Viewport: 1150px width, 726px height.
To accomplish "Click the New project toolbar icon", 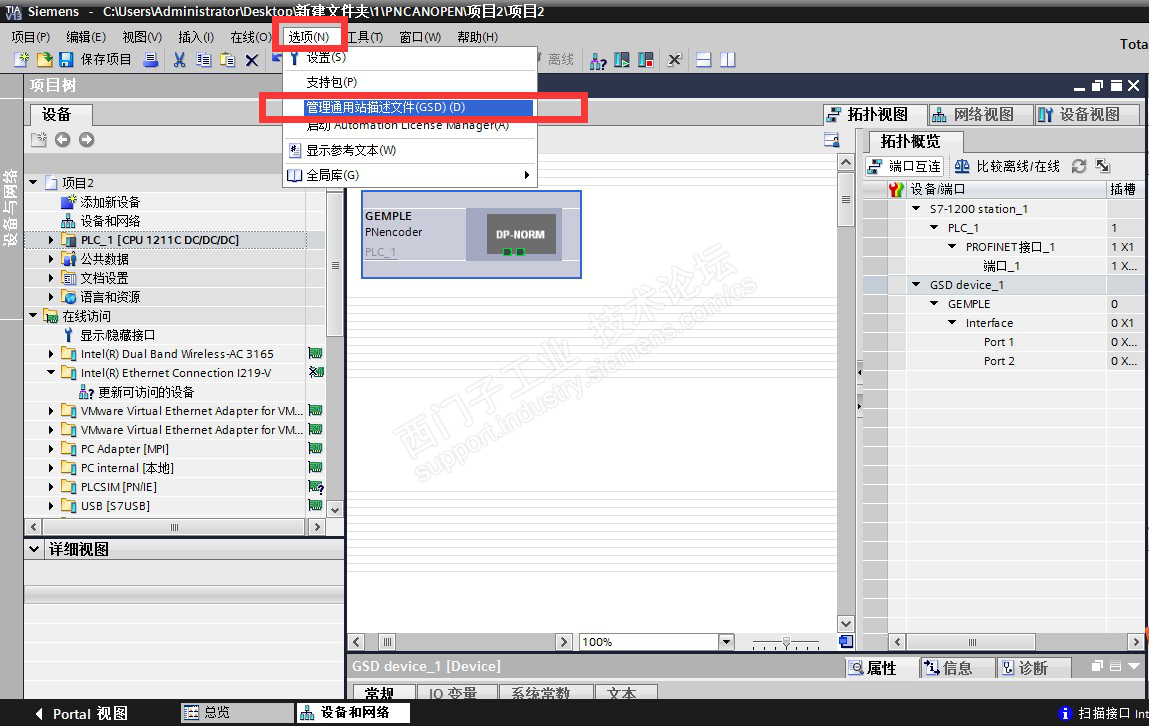I will click(x=22, y=60).
